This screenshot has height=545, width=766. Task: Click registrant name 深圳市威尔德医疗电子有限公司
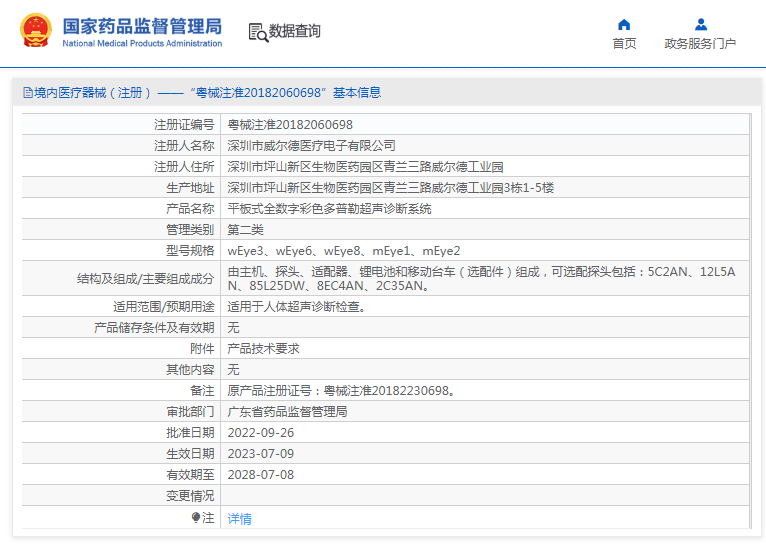pyautogui.click(x=311, y=146)
